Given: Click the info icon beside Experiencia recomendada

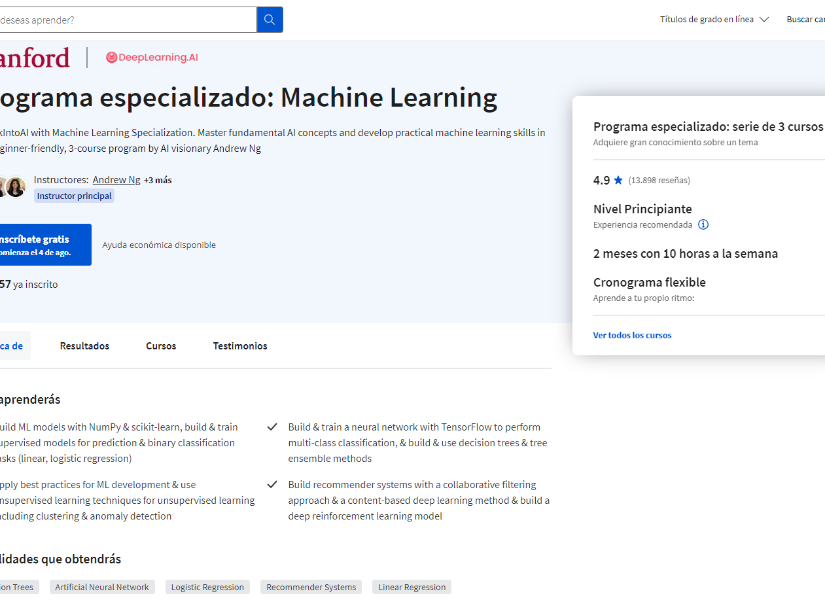Looking at the screenshot, I should click(703, 225).
